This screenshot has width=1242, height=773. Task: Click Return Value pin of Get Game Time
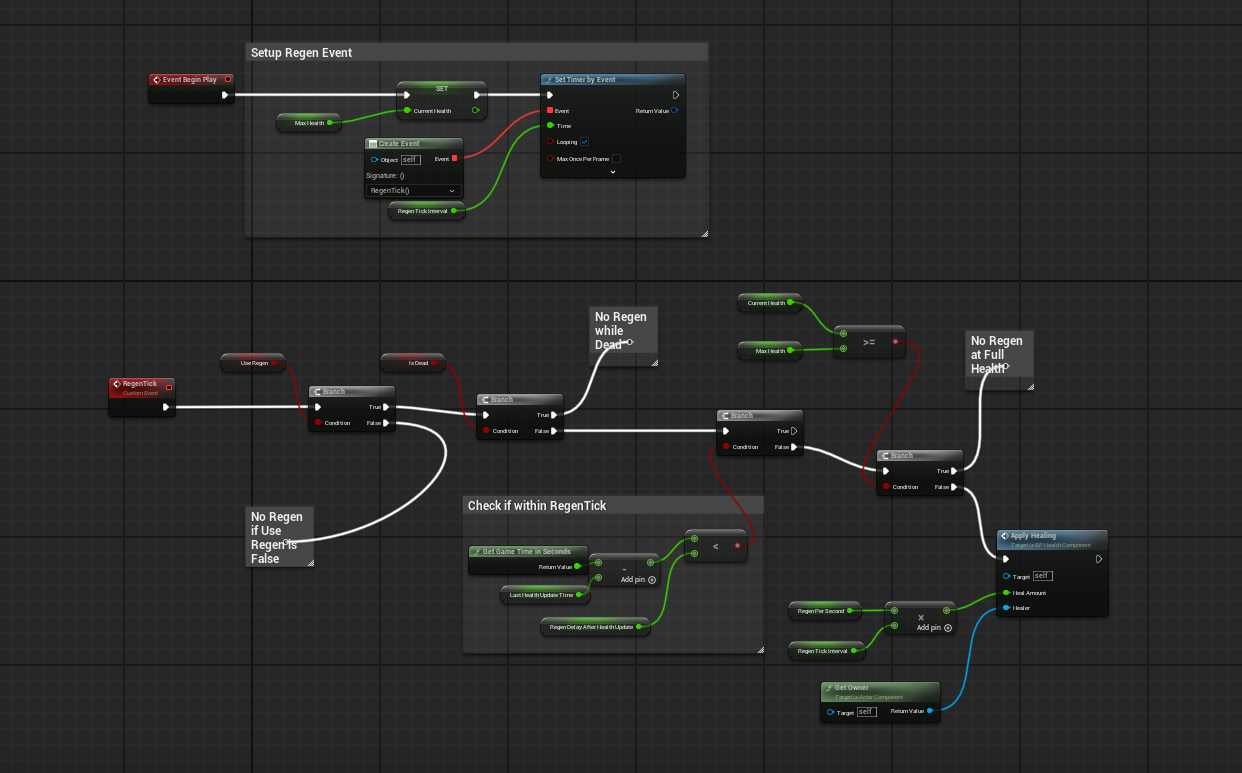point(578,567)
